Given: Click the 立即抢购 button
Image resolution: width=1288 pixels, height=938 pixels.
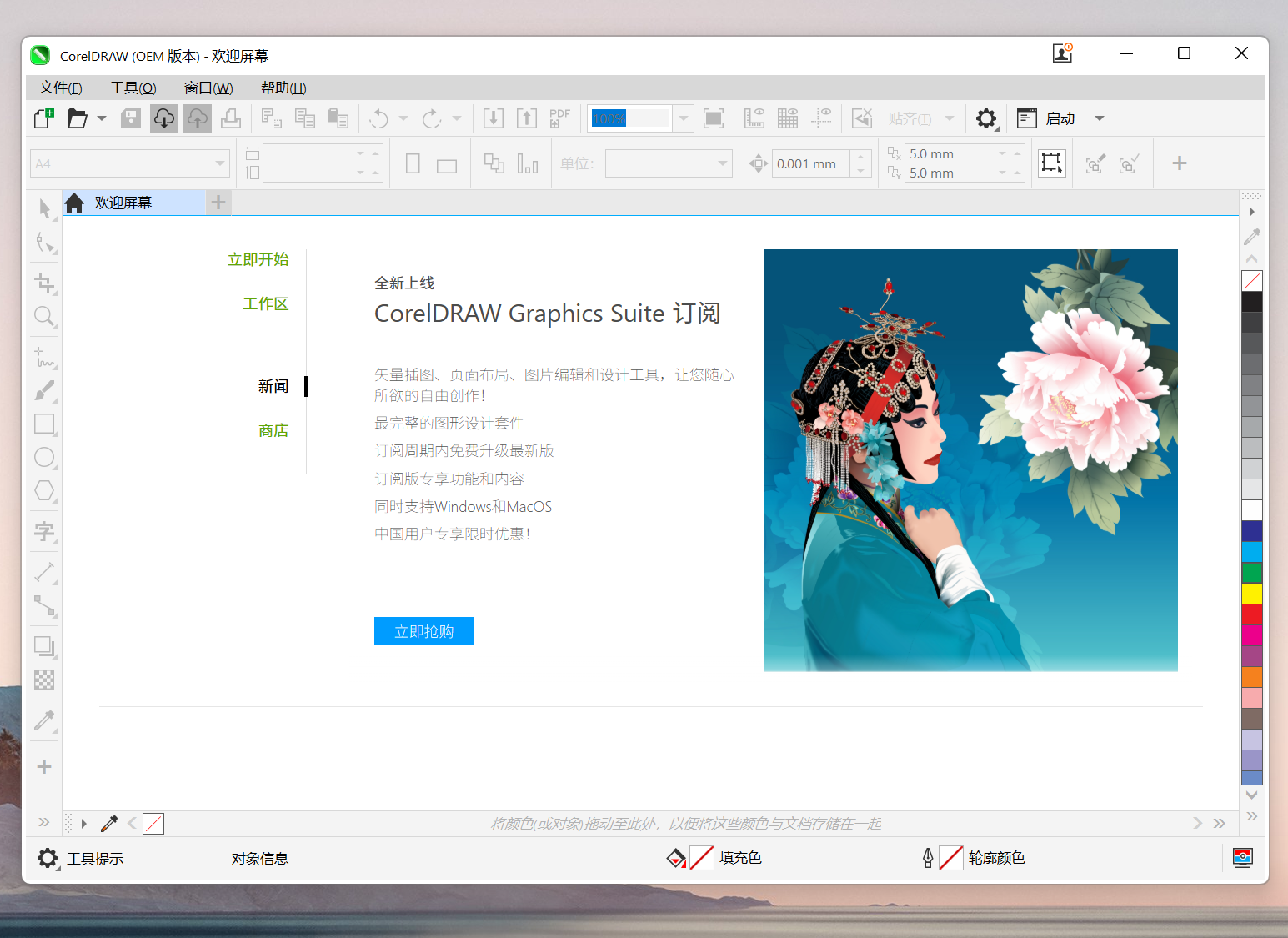Looking at the screenshot, I should [x=423, y=631].
